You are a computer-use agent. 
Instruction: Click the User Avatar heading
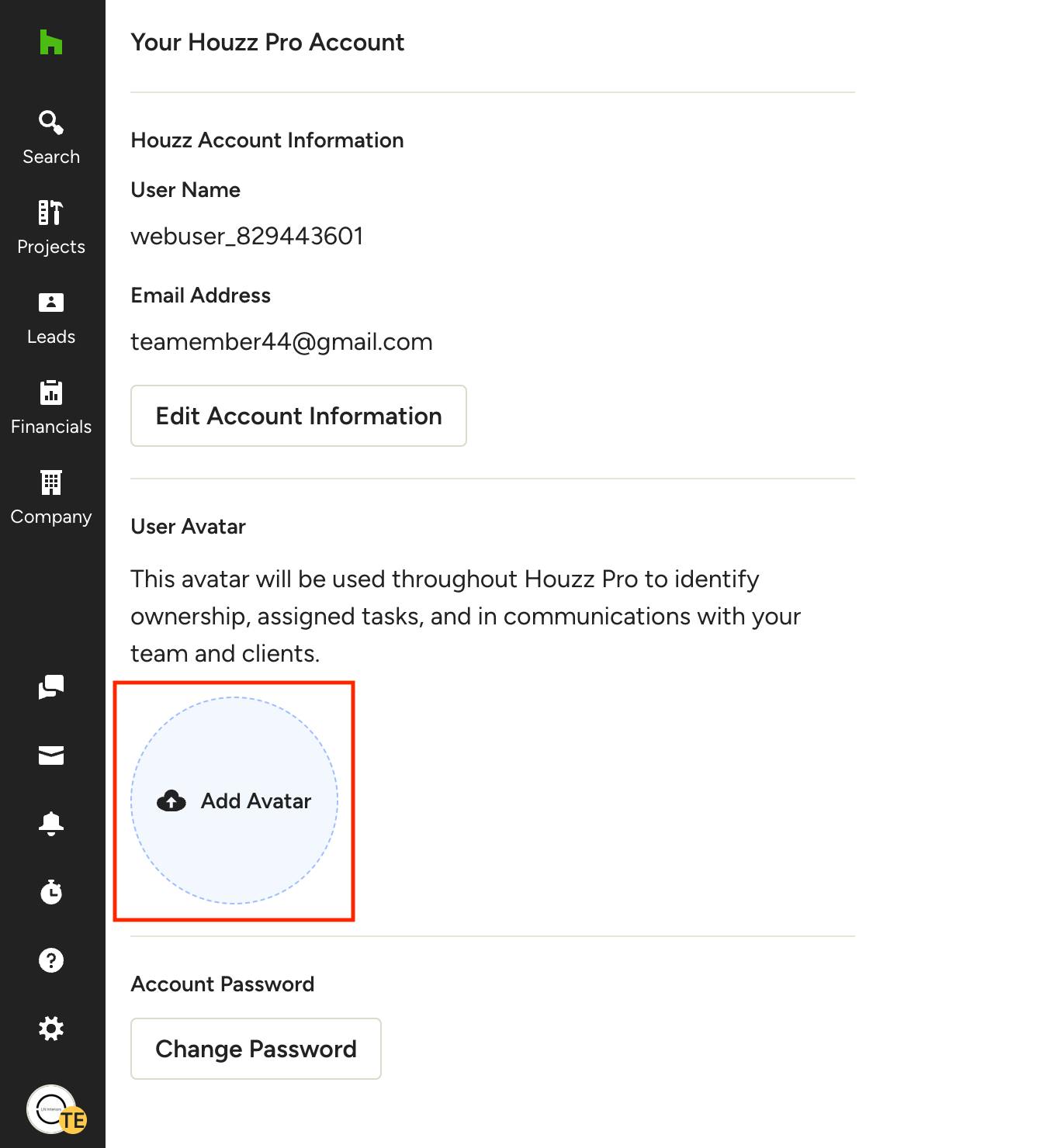pos(188,527)
